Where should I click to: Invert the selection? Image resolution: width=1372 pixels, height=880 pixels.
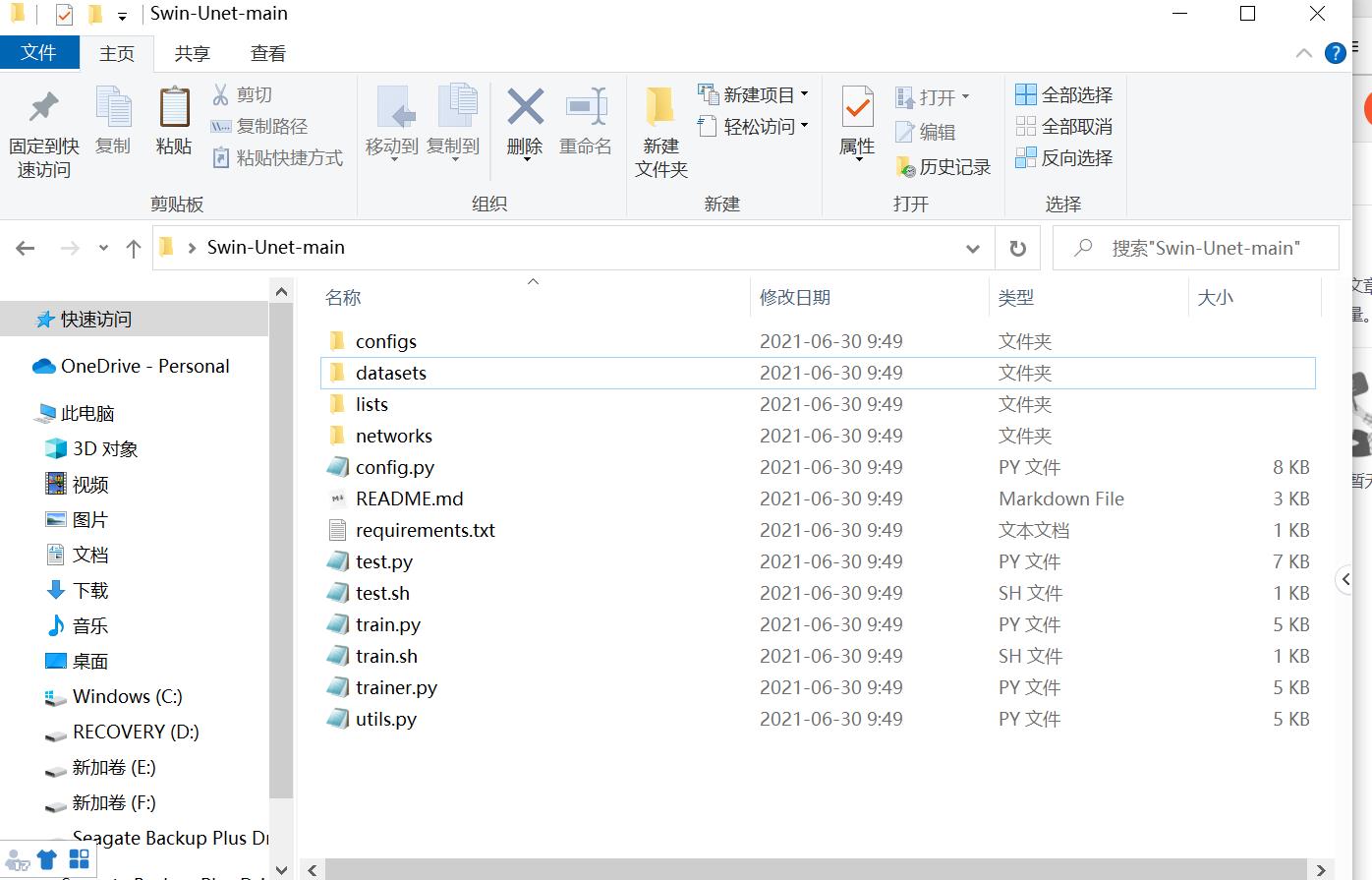(x=1064, y=157)
